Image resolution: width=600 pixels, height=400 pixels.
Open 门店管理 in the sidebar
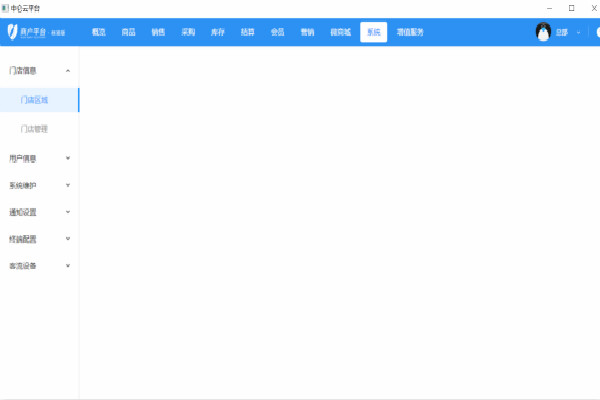click(x=34, y=129)
